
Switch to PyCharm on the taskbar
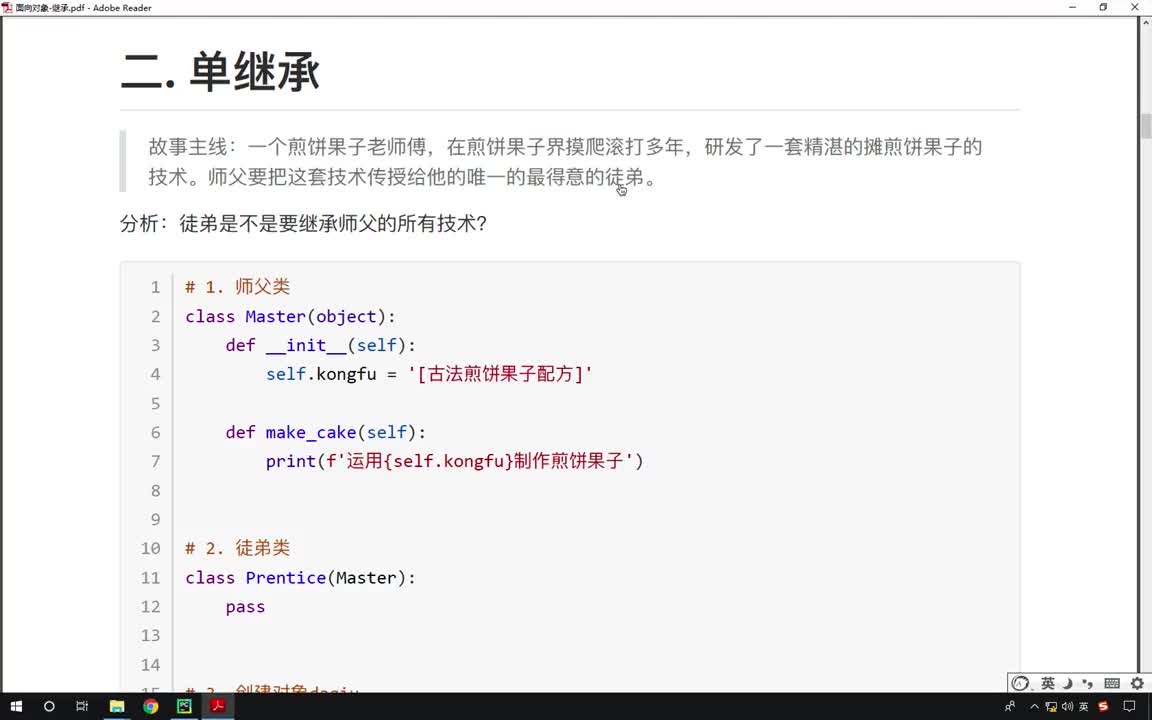pyautogui.click(x=184, y=706)
